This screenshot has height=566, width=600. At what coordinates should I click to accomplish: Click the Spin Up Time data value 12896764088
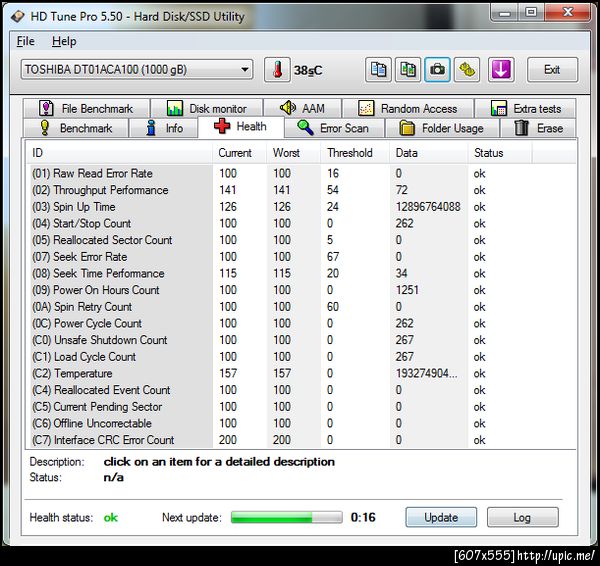coord(428,207)
